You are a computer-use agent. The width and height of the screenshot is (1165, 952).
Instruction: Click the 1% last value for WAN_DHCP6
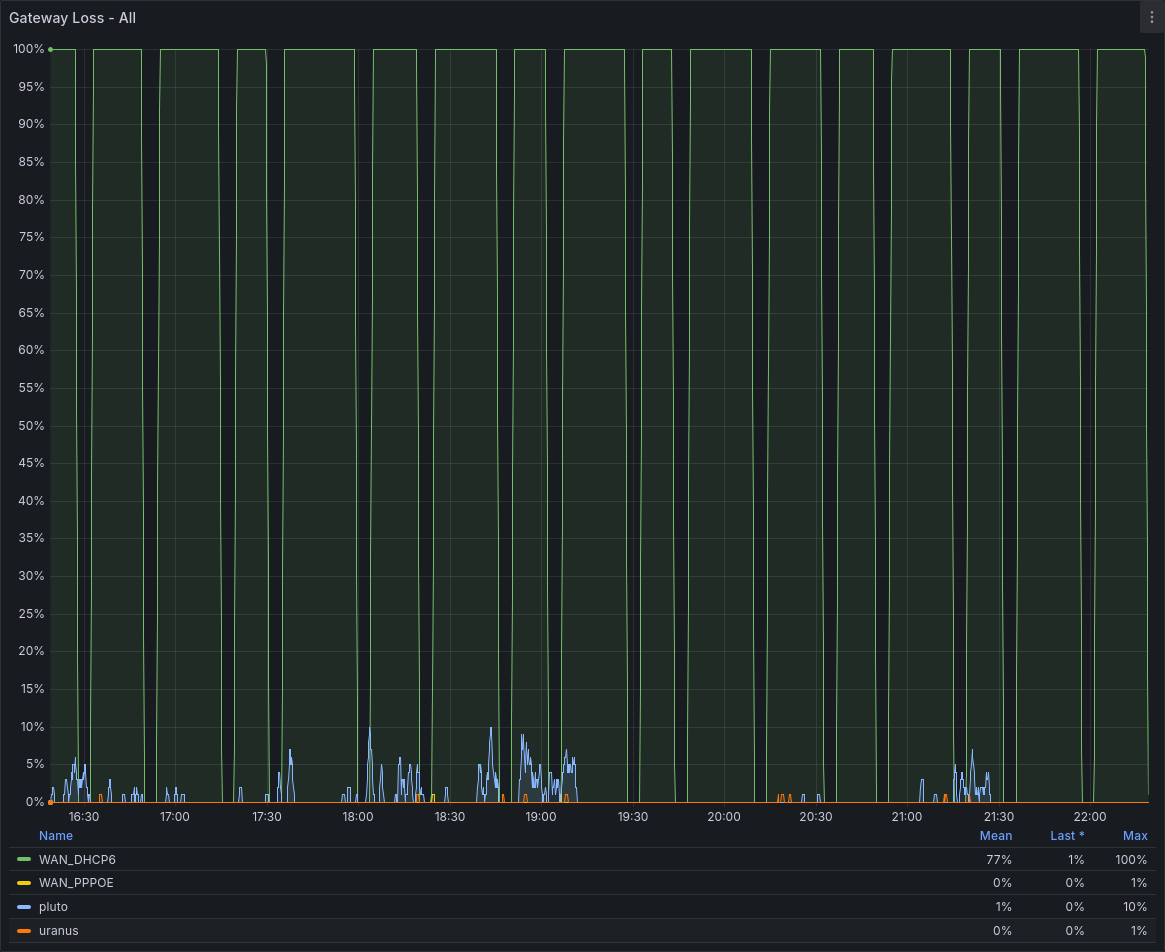click(x=1076, y=859)
